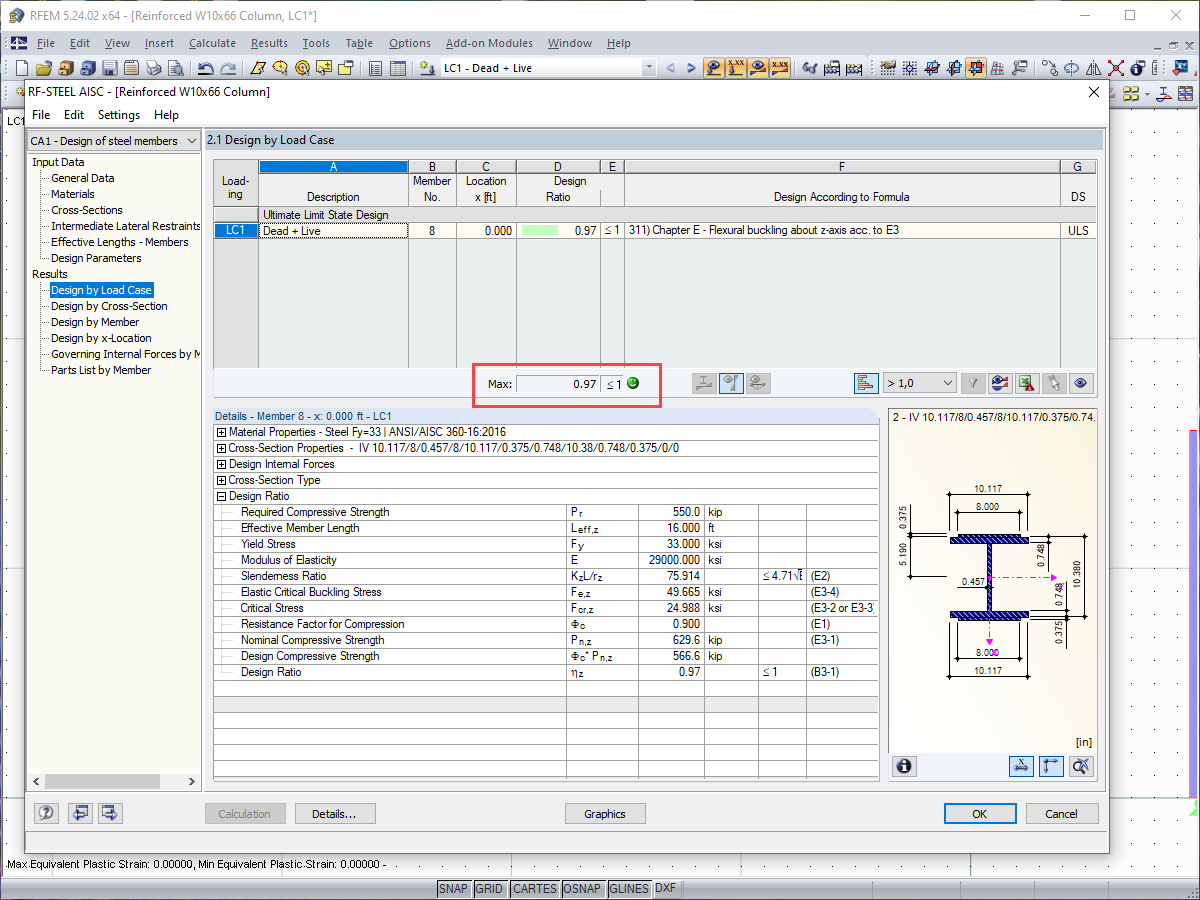Click the filter funnel icon below table
This screenshot has width=1200, height=900.
tap(973, 383)
